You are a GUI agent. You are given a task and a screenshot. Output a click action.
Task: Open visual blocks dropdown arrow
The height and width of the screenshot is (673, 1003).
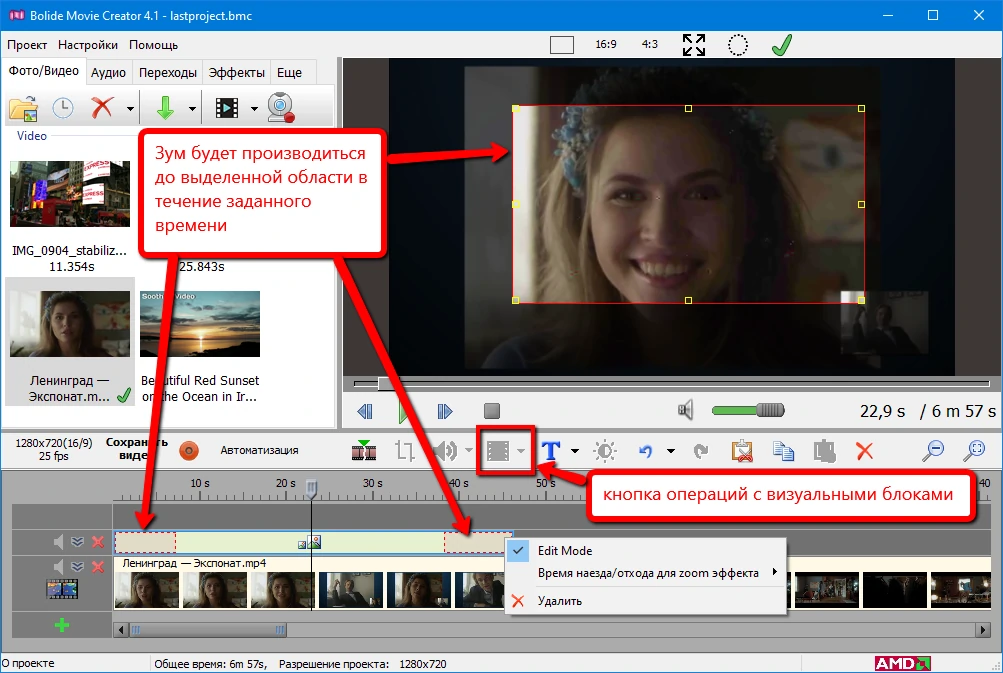(521, 451)
